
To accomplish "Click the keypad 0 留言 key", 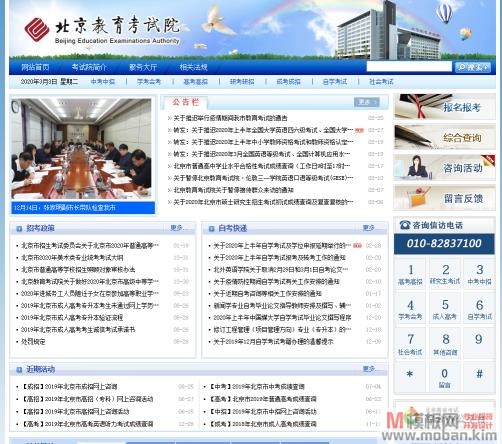I will [445, 378].
